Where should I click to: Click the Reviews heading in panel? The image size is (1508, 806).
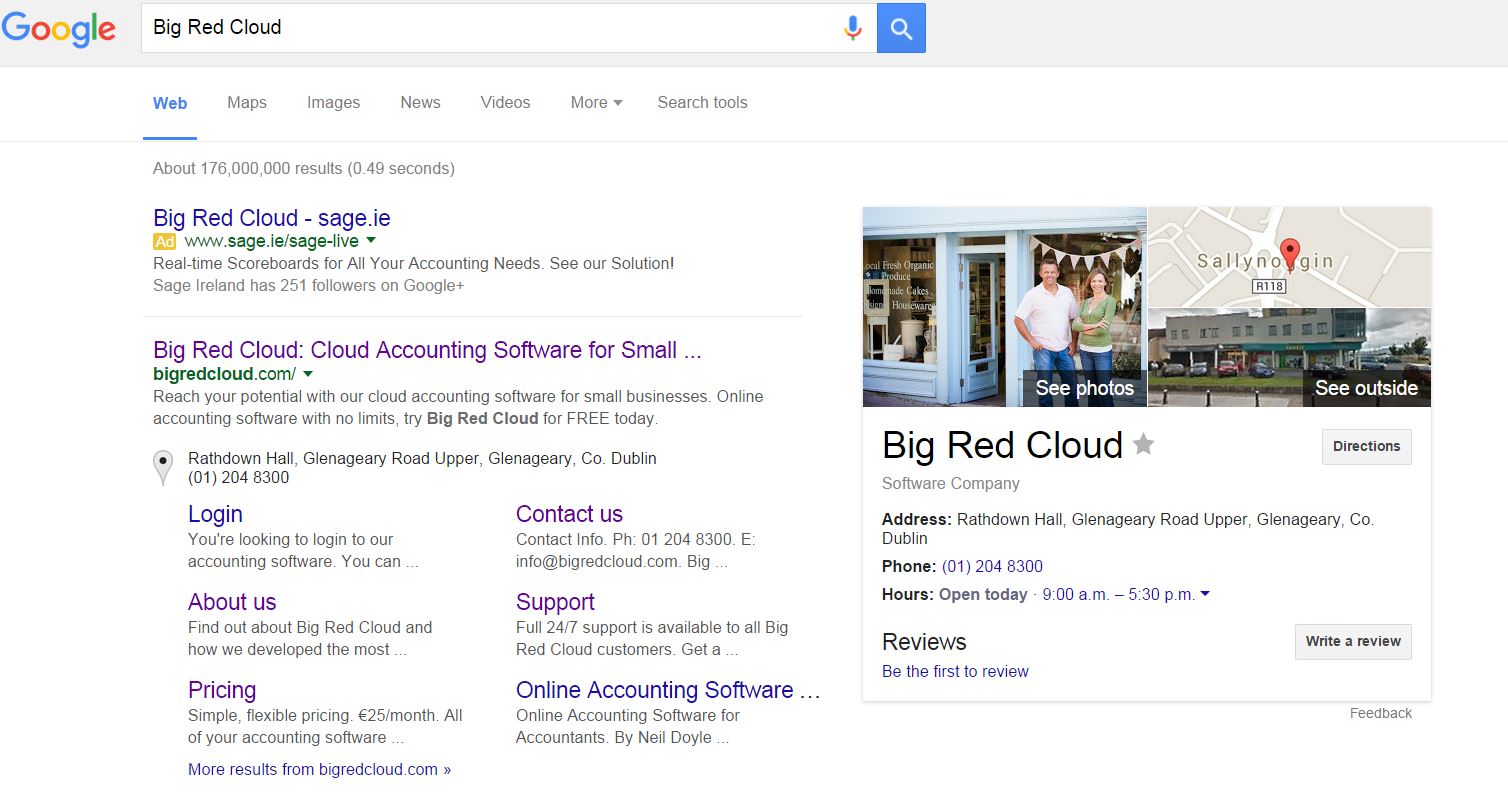pyautogui.click(x=924, y=642)
